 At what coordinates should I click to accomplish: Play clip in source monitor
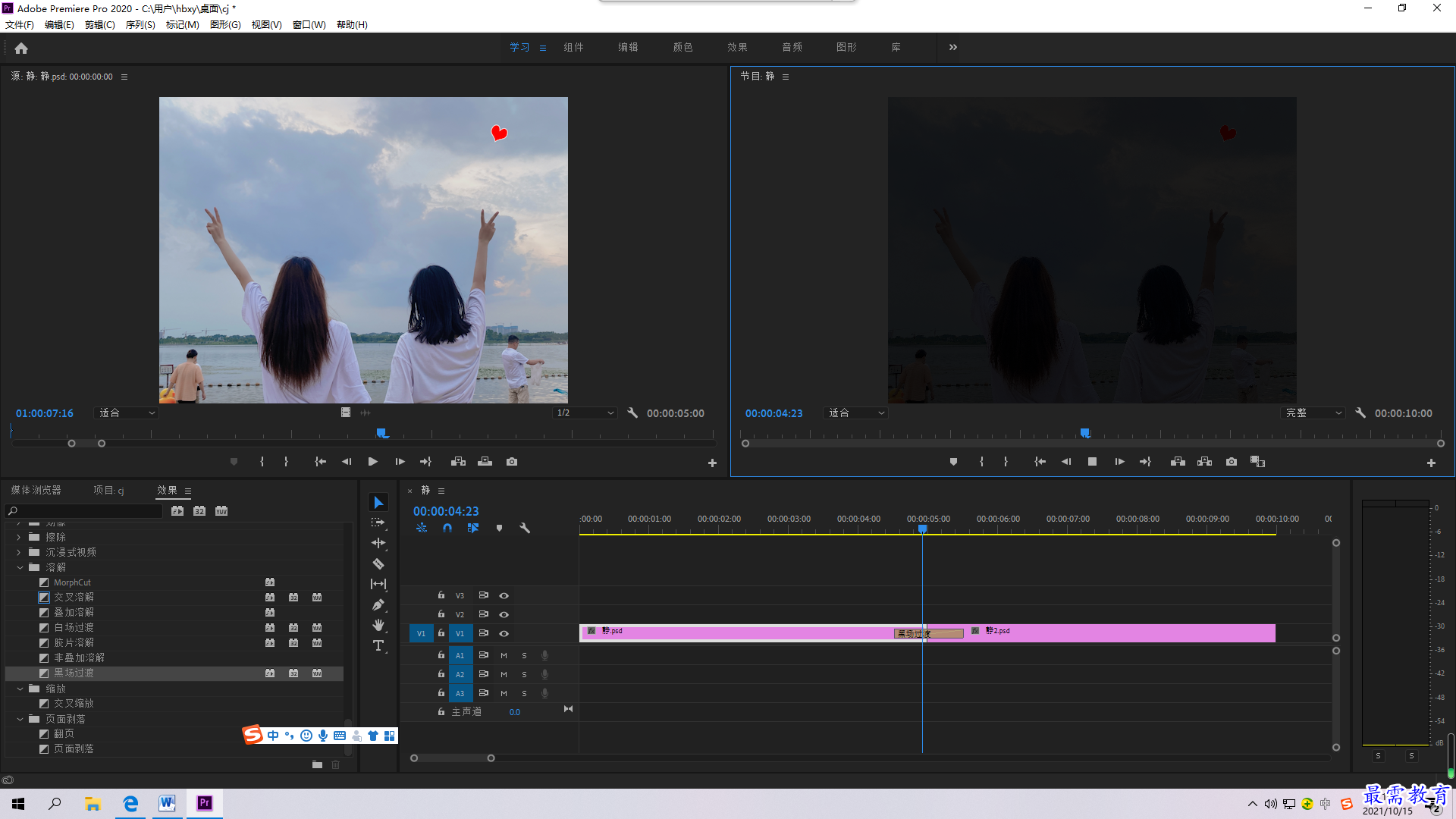372,462
